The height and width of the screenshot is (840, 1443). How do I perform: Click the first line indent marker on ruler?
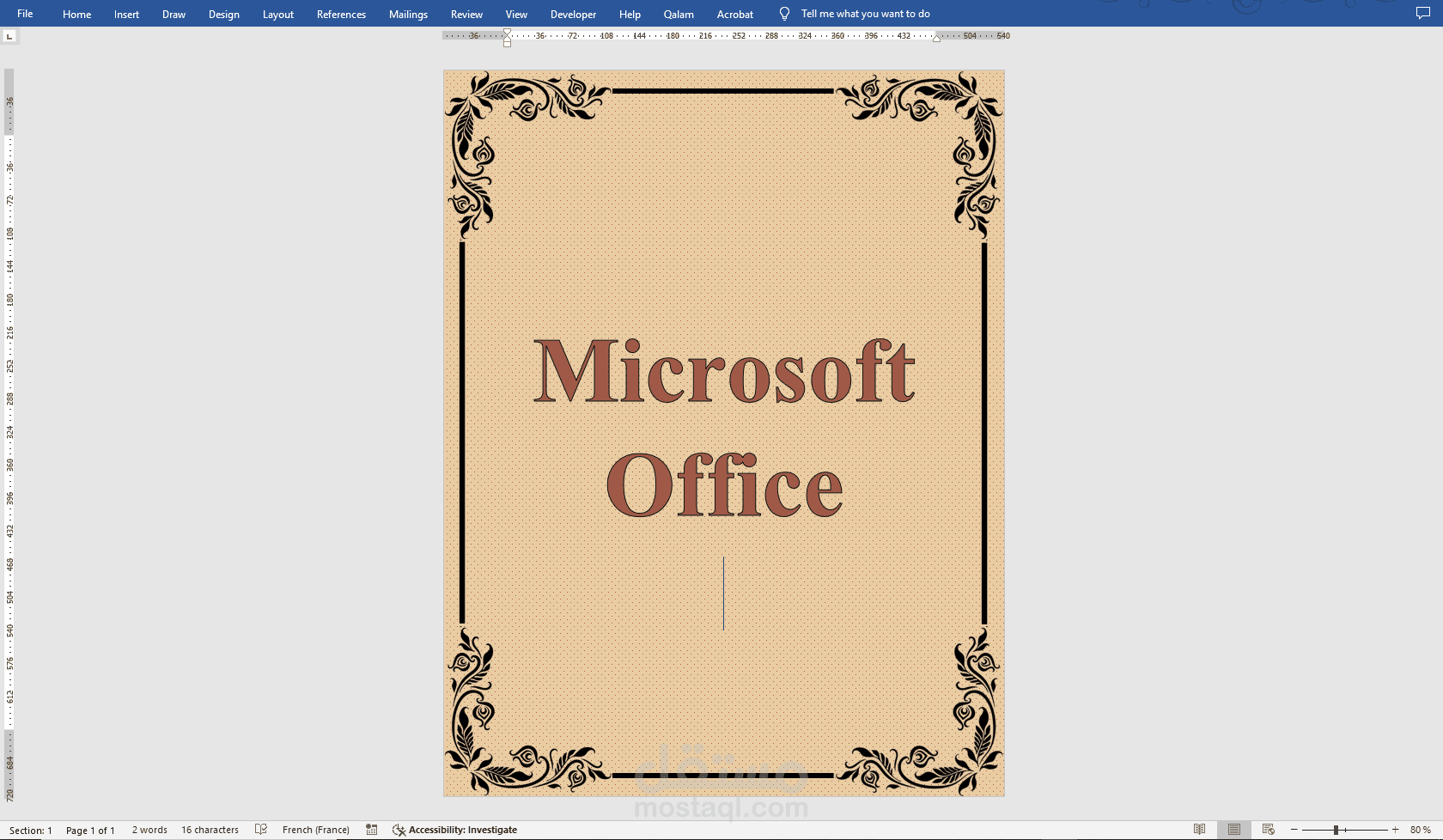[507, 33]
